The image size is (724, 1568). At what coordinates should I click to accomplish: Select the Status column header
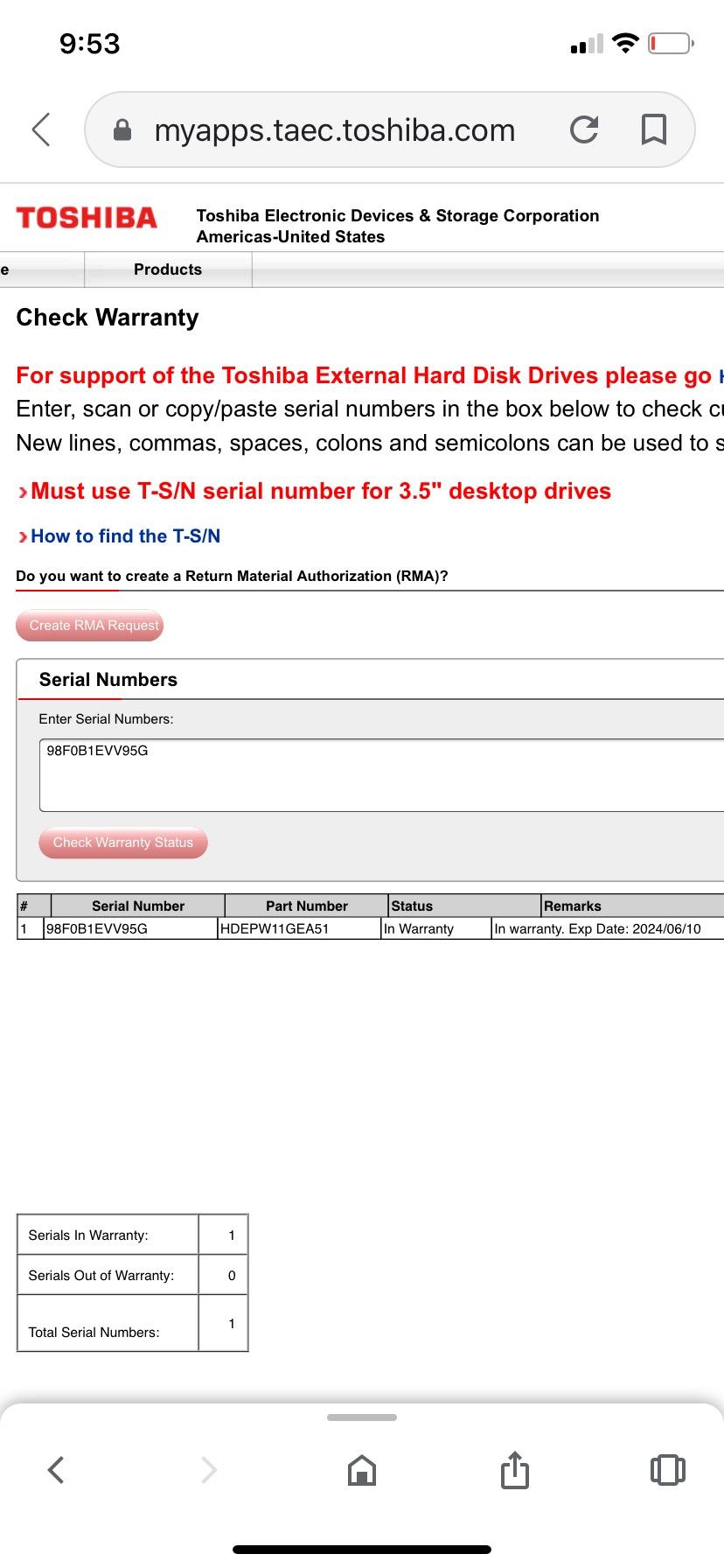(x=464, y=906)
